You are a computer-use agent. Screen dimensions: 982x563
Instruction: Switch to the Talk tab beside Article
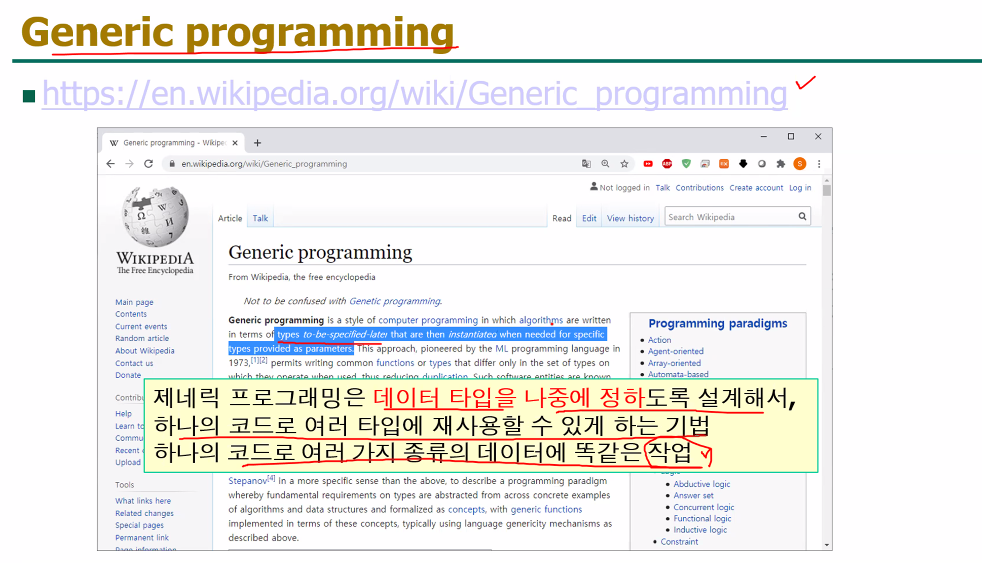[x=261, y=218]
